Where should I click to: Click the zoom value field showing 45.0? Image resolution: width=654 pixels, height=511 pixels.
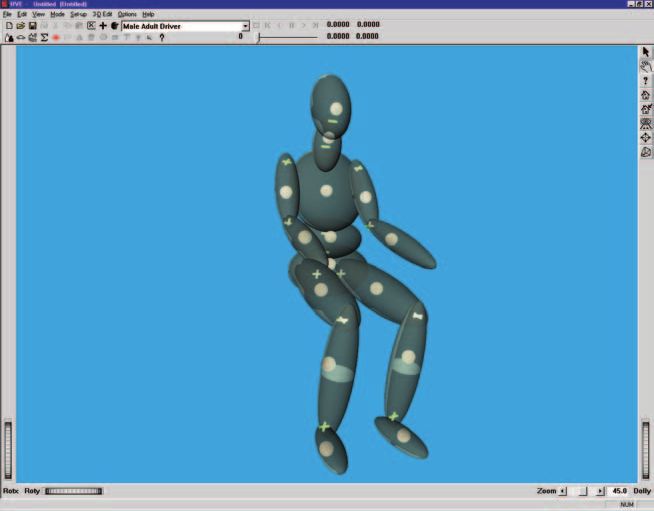(x=619, y=491)
